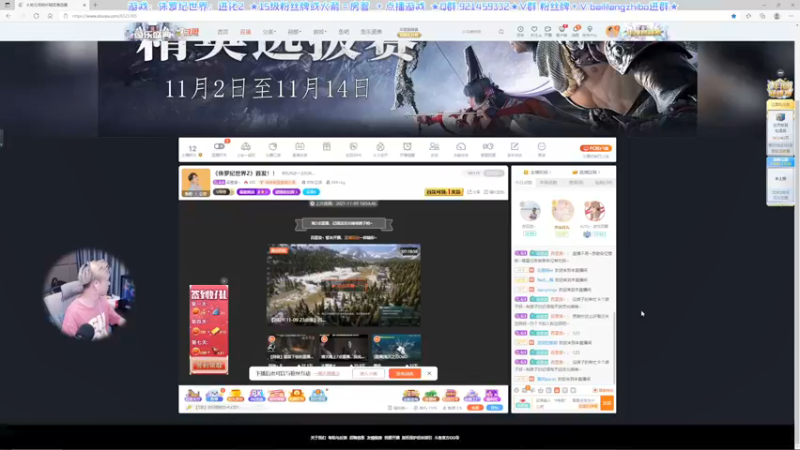Open the 首页 navigation item
This screenshot has height=450, width=800.
coord(223,32)
